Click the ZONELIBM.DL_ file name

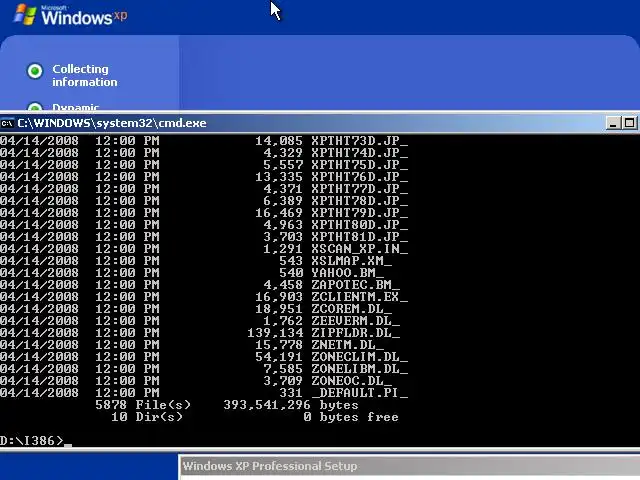pyautogui.click(x=360, y=369)
